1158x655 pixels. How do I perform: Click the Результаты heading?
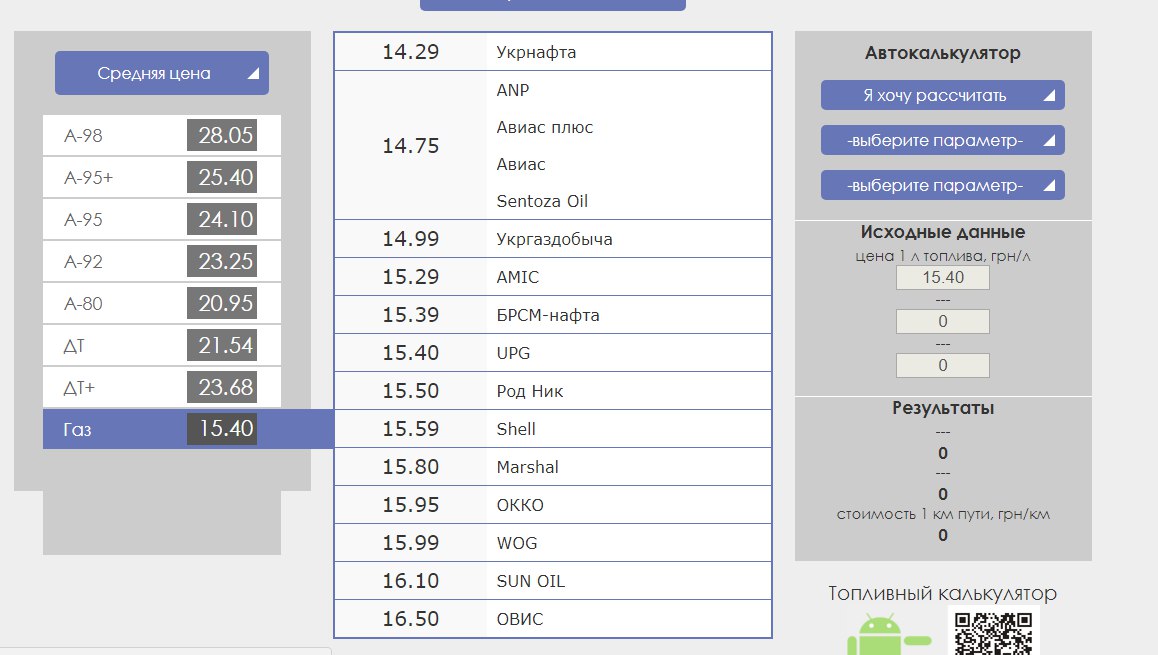tap(943, 408)
